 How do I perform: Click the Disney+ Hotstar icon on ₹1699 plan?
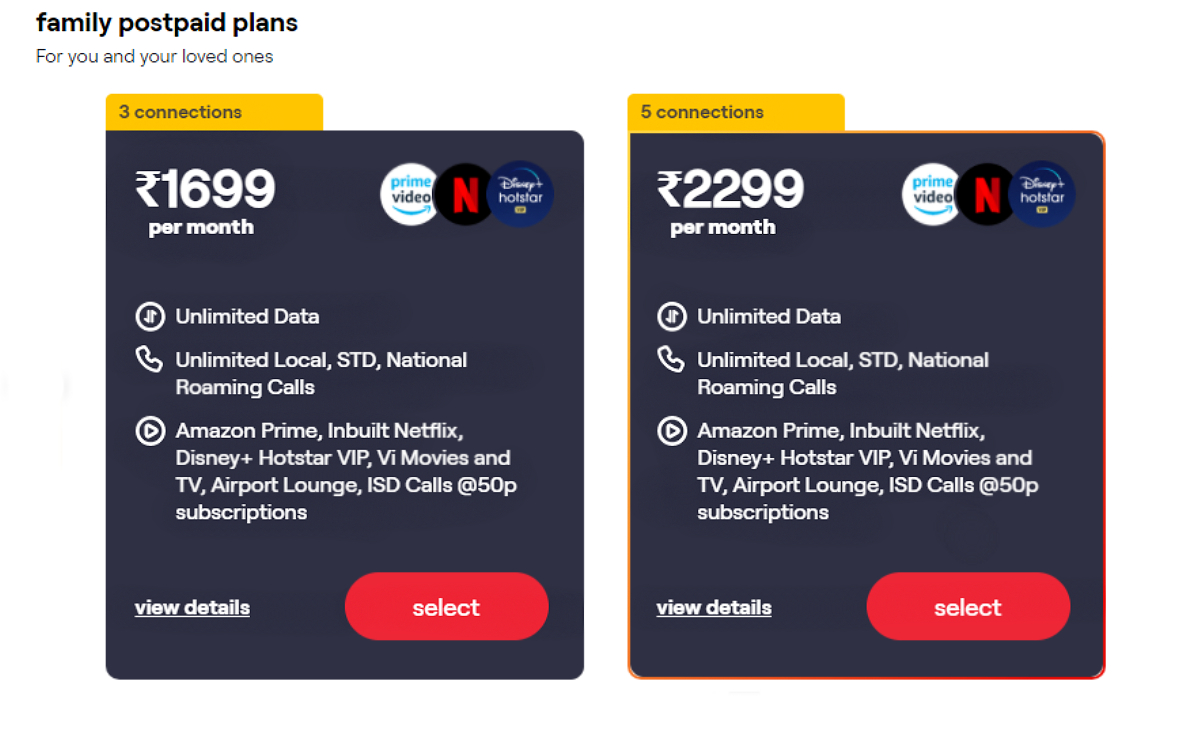[521, 192]
